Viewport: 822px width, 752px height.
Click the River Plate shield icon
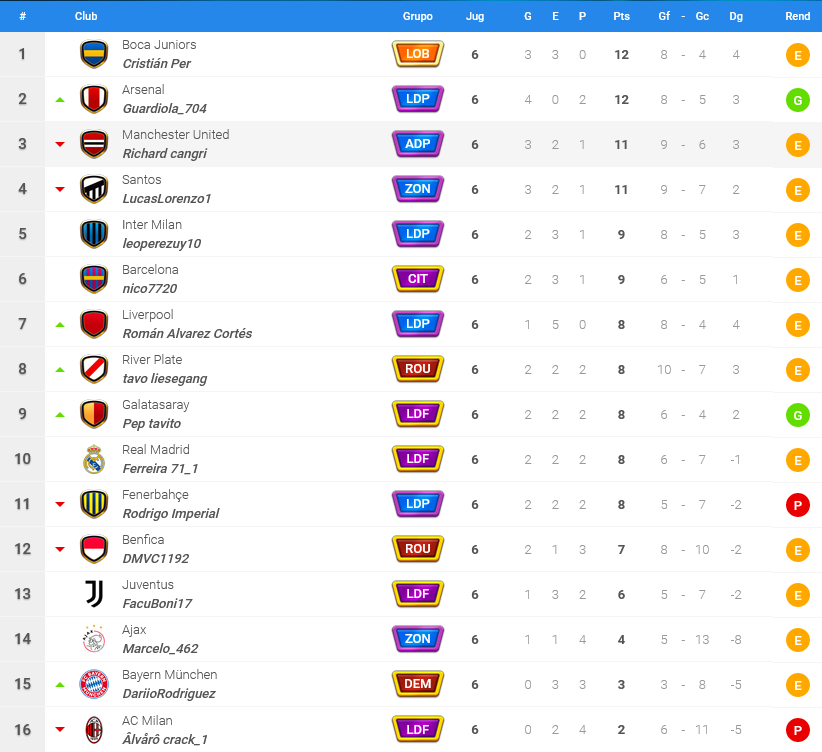(94, 369)
